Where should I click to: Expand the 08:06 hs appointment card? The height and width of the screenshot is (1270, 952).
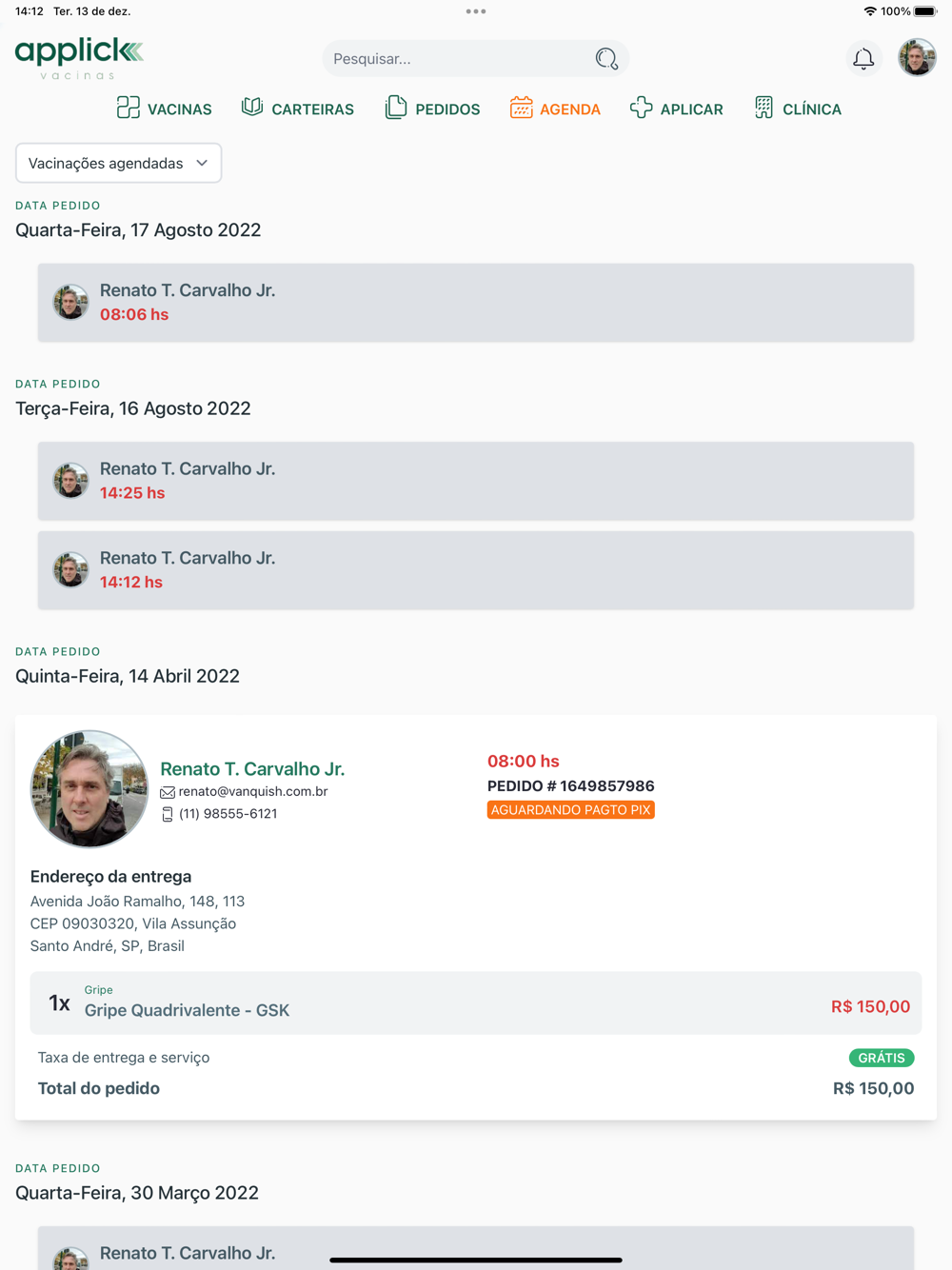click(x=475, y=303)
